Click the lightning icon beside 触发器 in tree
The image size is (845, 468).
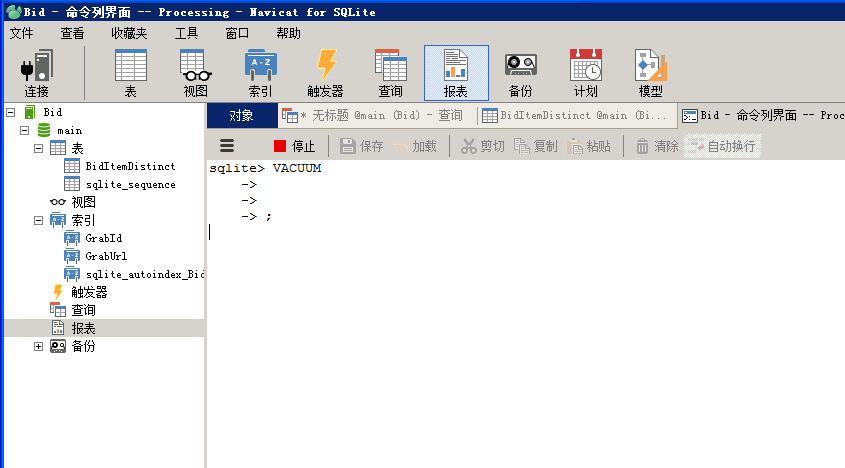coord(58,292)
